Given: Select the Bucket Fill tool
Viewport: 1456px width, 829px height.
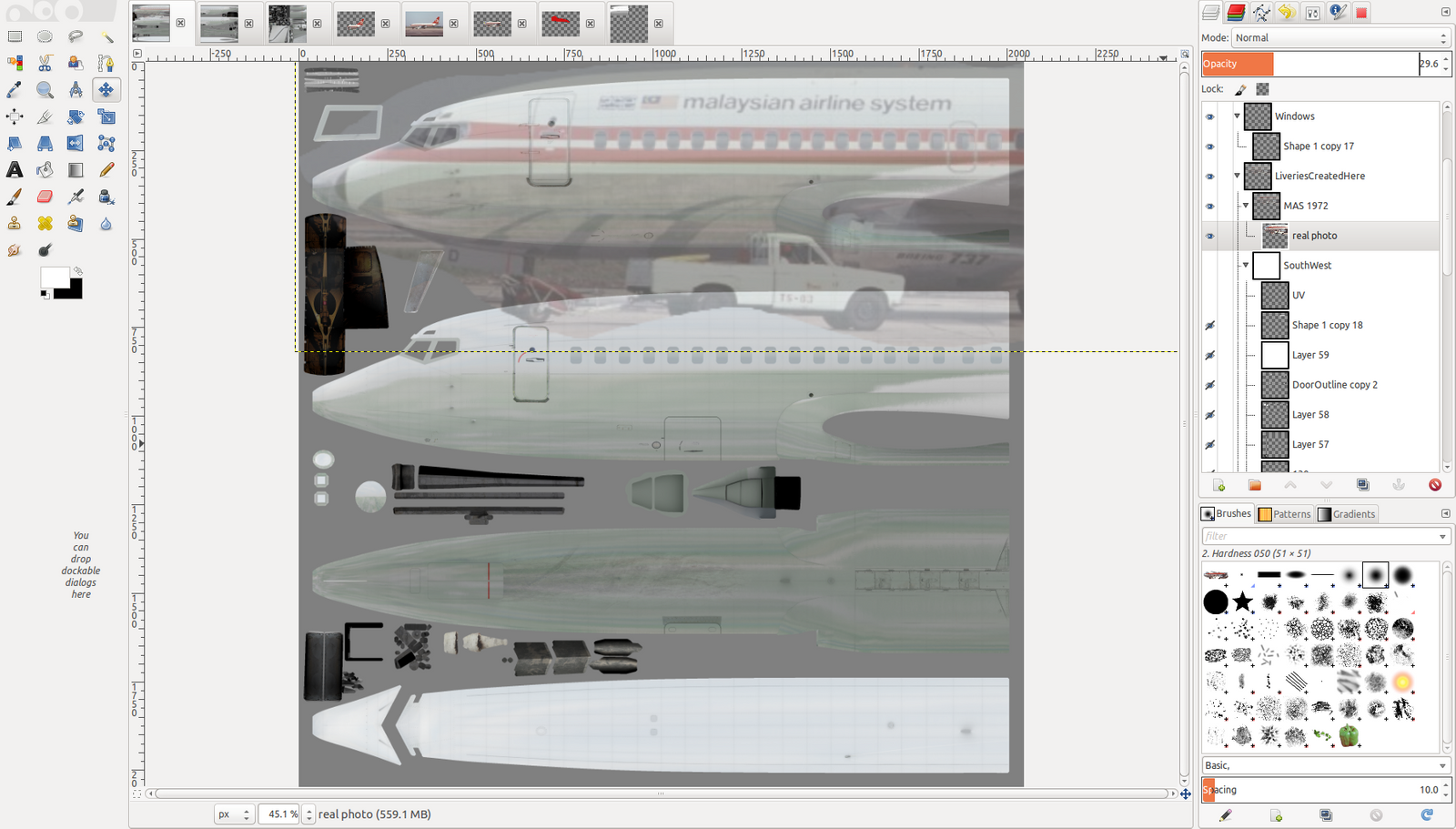Looking at the screenshot, I should (x=45, y=169).
